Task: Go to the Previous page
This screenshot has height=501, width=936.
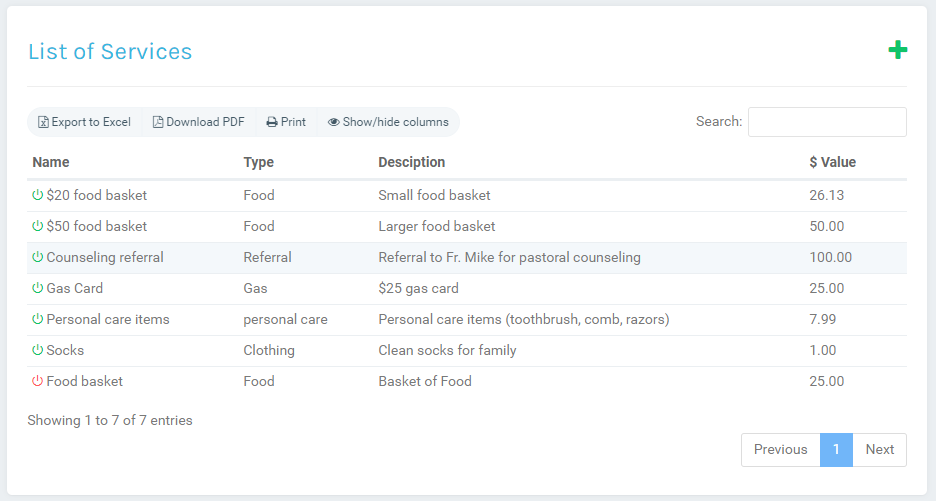Action: [780, 450]
